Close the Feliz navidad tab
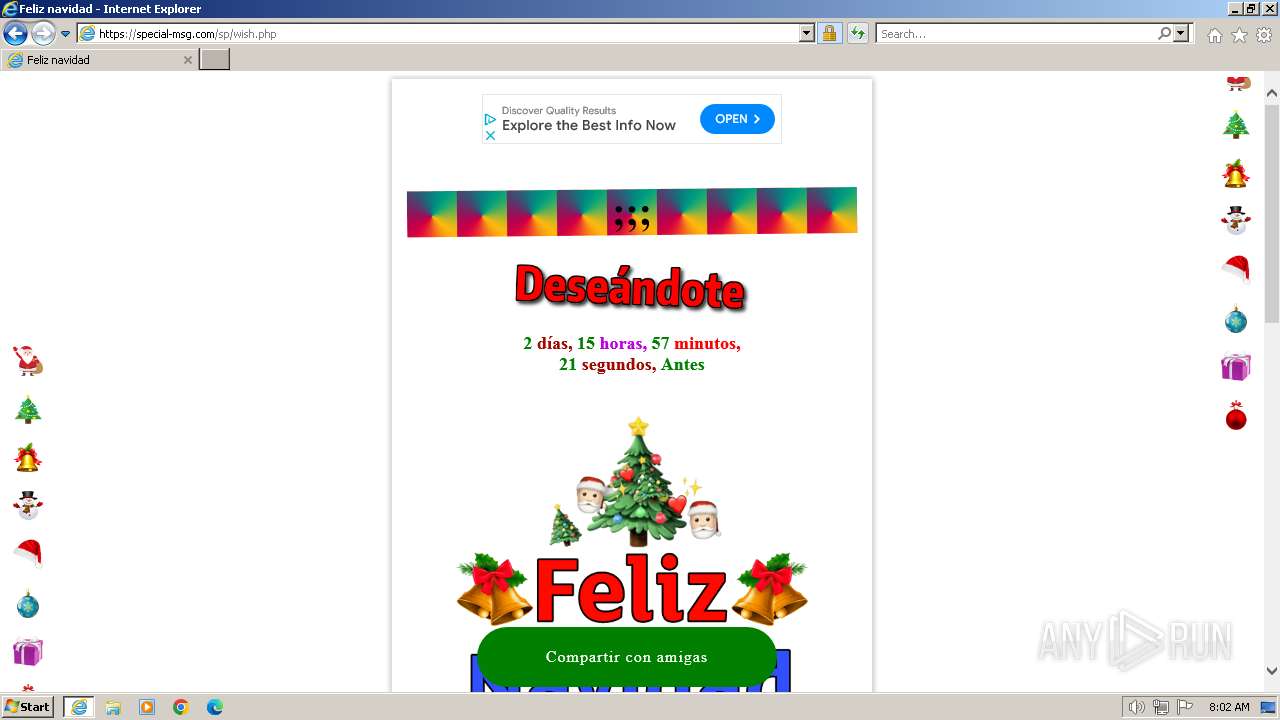The height and width of the screenshot is (720, 1280). pos(187,60)
